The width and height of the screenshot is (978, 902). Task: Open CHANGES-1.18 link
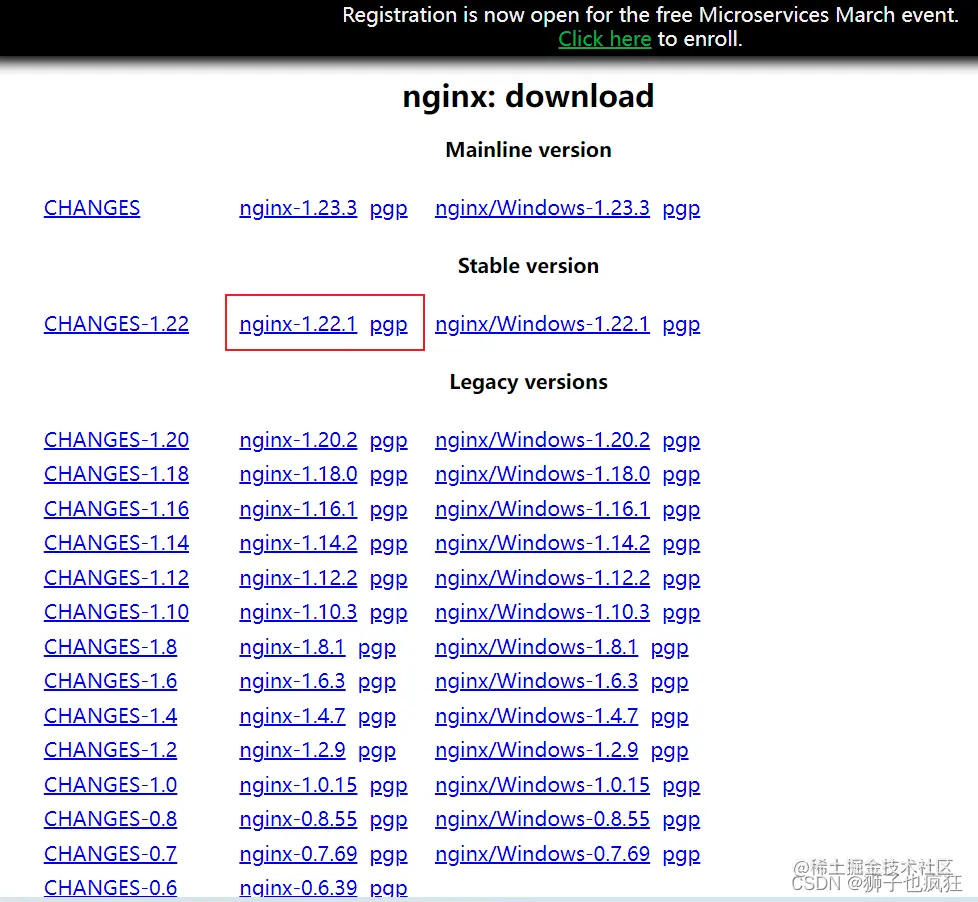pyautogui.click(x=116, y=474)
